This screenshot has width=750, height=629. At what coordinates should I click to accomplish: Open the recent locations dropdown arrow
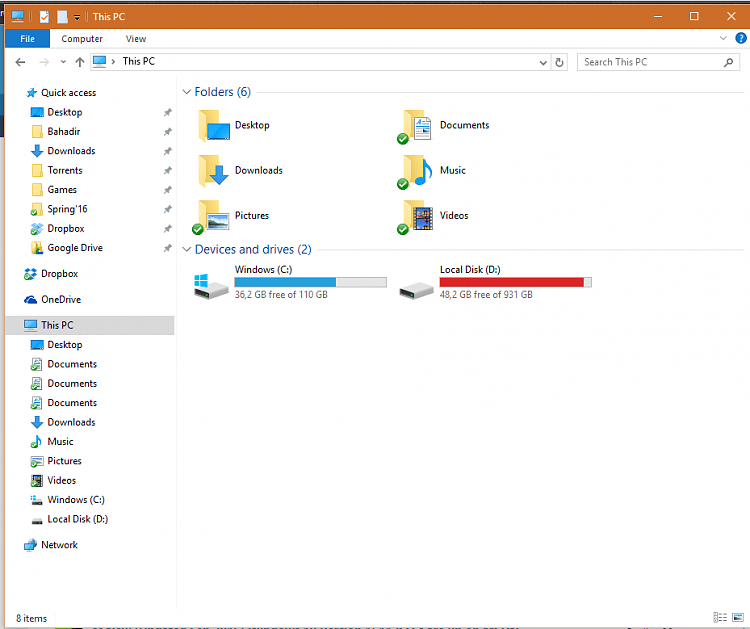63,62
